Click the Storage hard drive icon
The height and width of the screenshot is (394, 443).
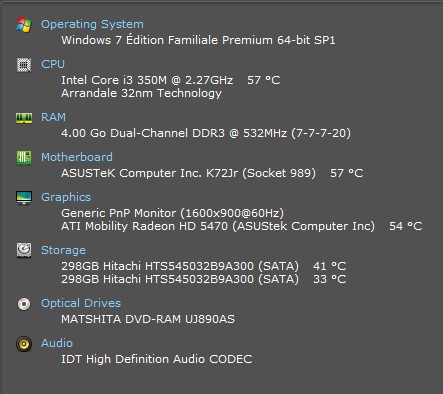[x=24, y=250]
